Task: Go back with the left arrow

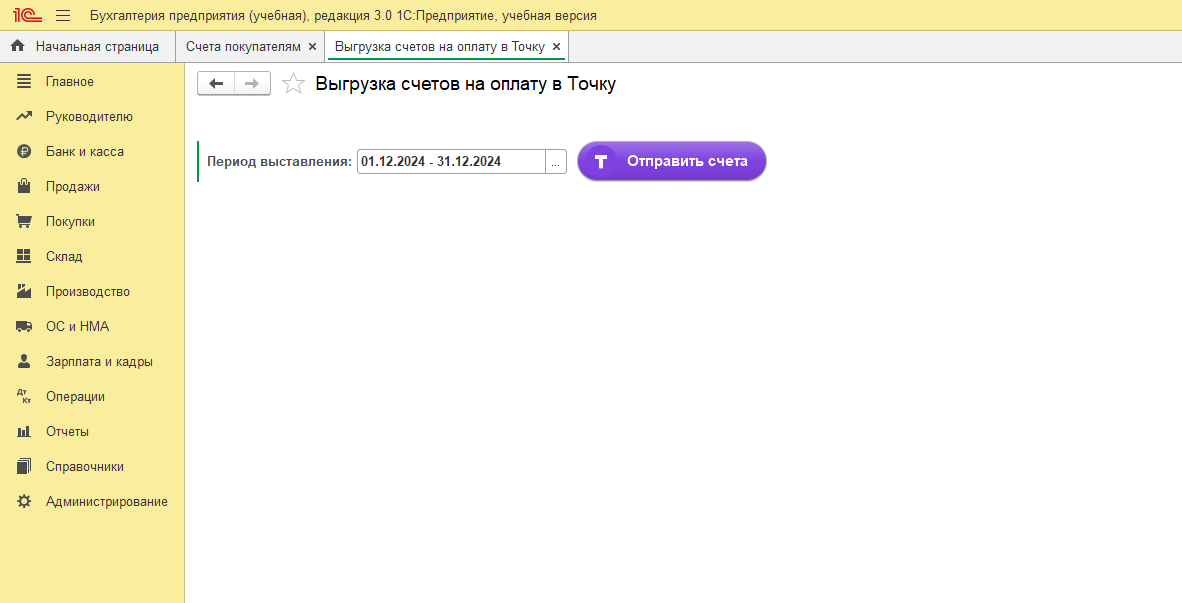Action: pyautogui.click(x=216, y=84)
